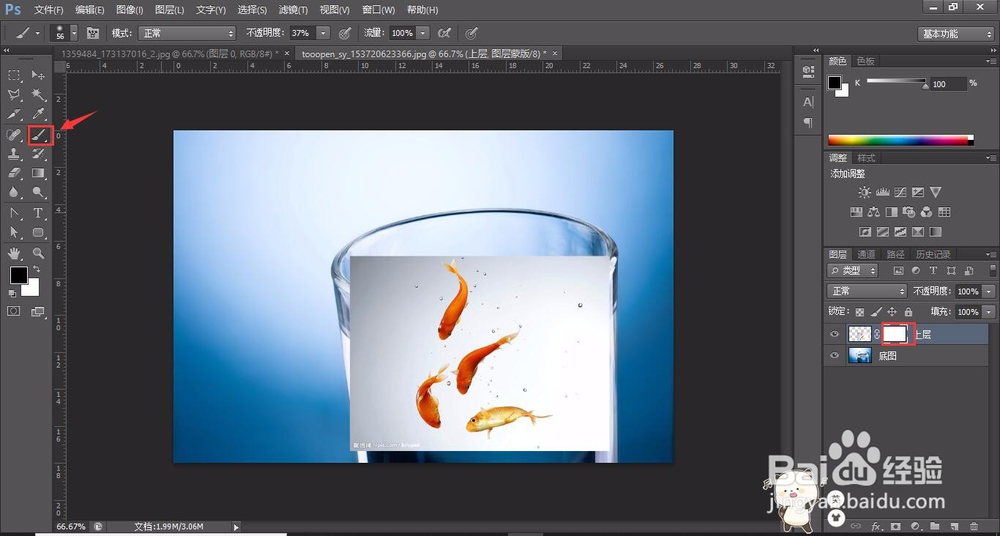Select the Blur tool
The height and width of the screenshot is (536, 1000).
[14, 192]
